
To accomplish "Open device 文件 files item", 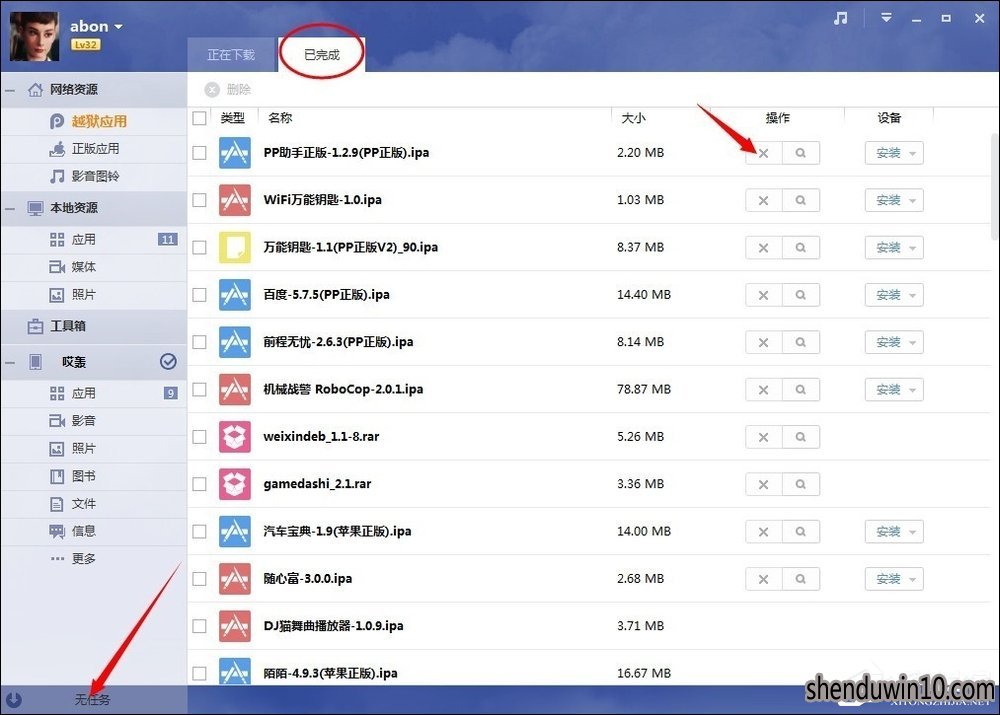I will (x=94, y=503).
